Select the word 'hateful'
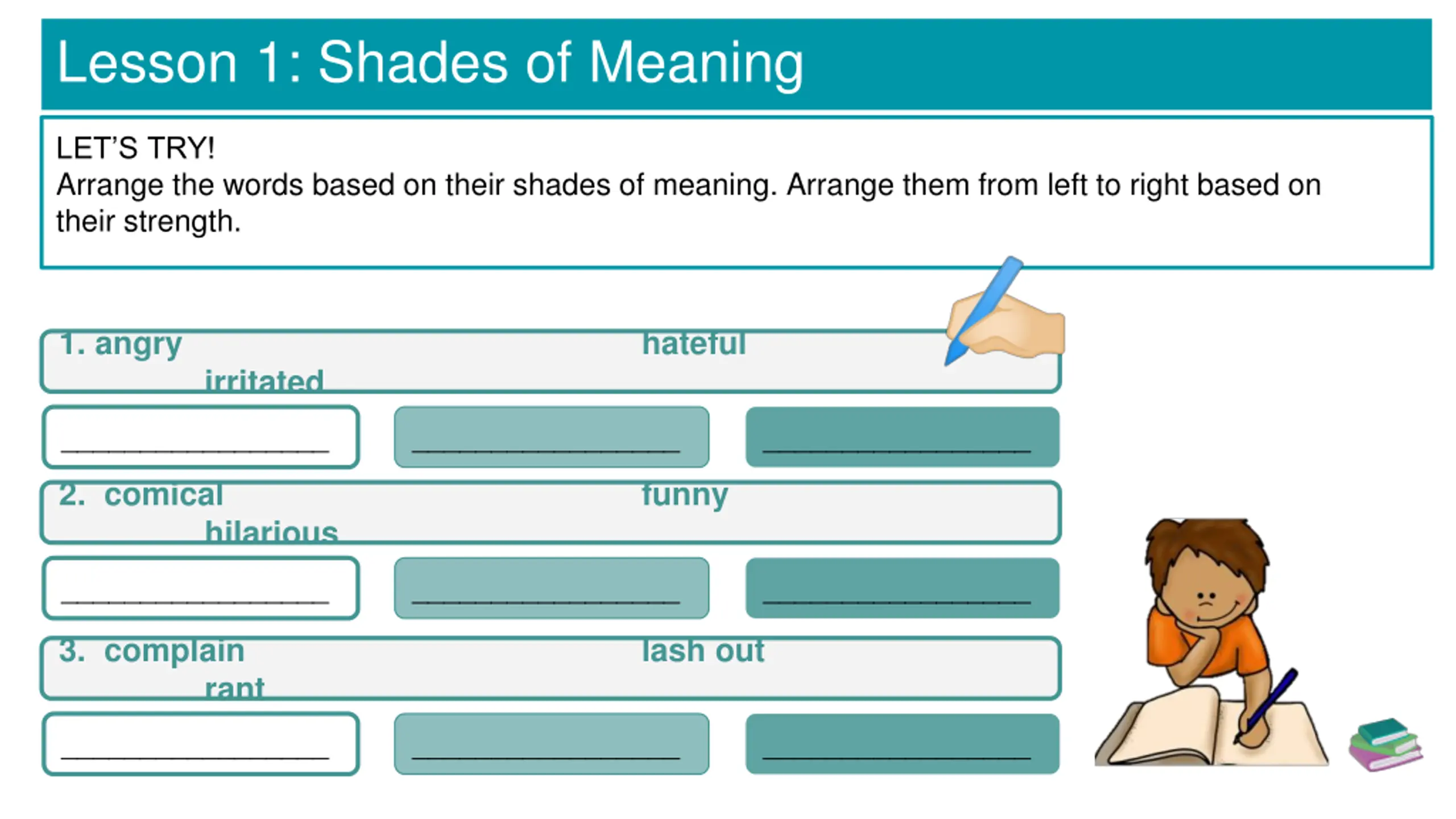 click(694, 344)
